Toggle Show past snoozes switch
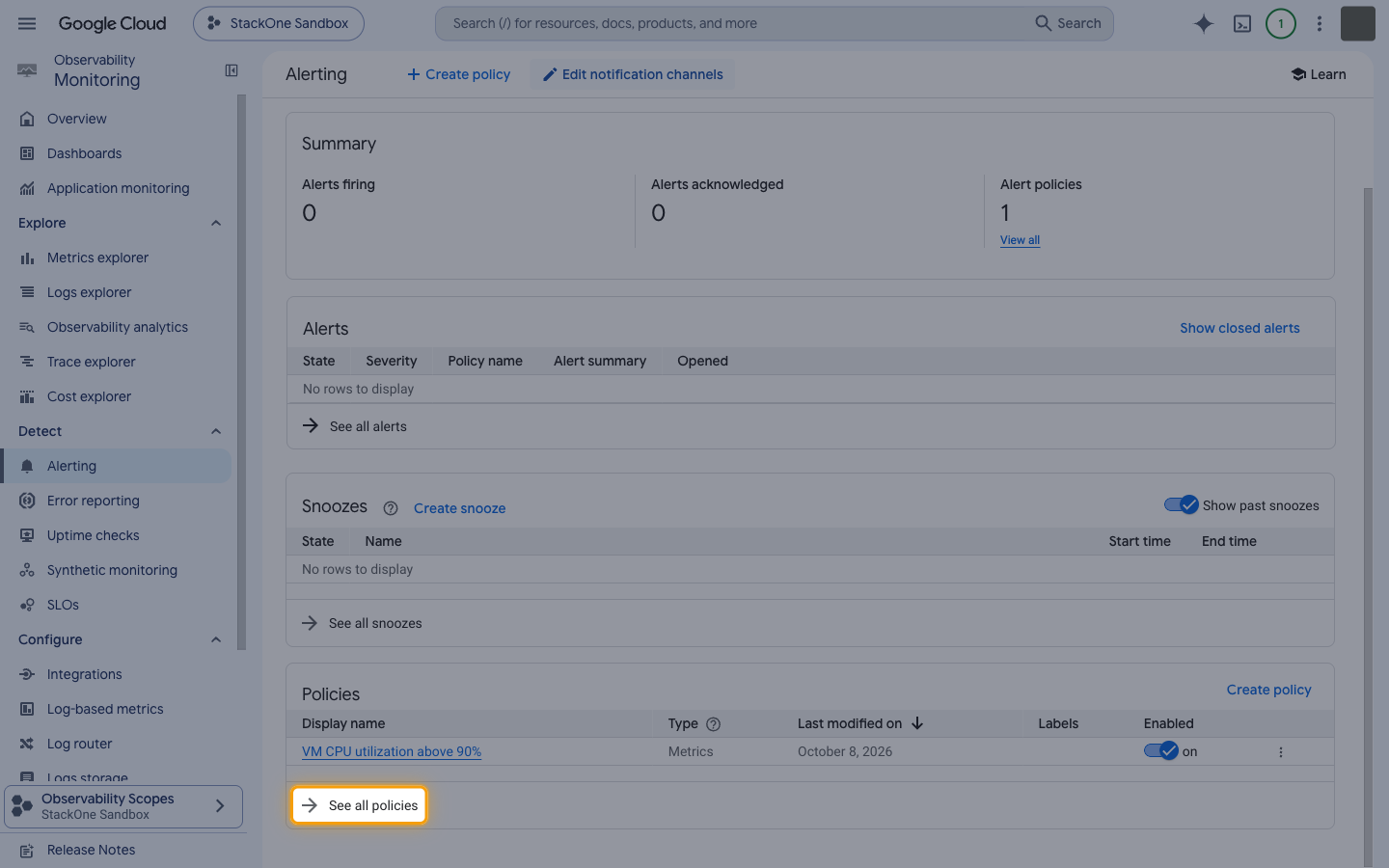Viewport: 1389px width, 868px height. (1181, 504)
